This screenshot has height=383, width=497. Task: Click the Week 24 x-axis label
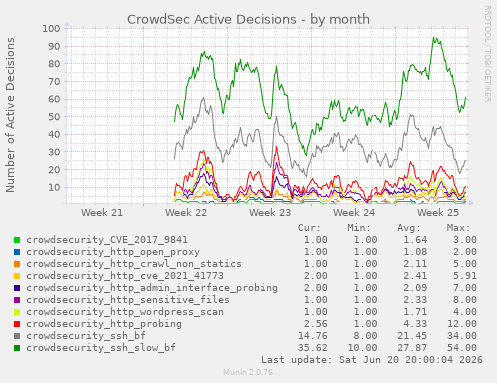[354, 212]
